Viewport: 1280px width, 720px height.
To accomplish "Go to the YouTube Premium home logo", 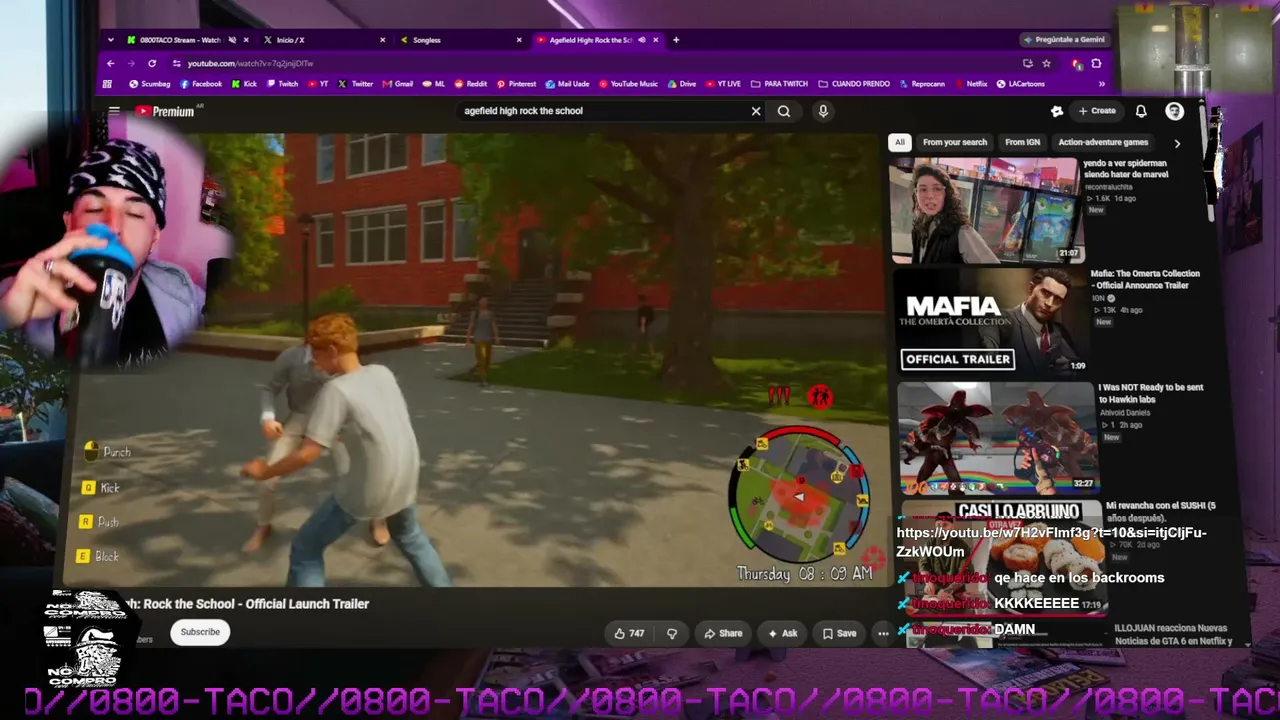I will coord(166,111).
